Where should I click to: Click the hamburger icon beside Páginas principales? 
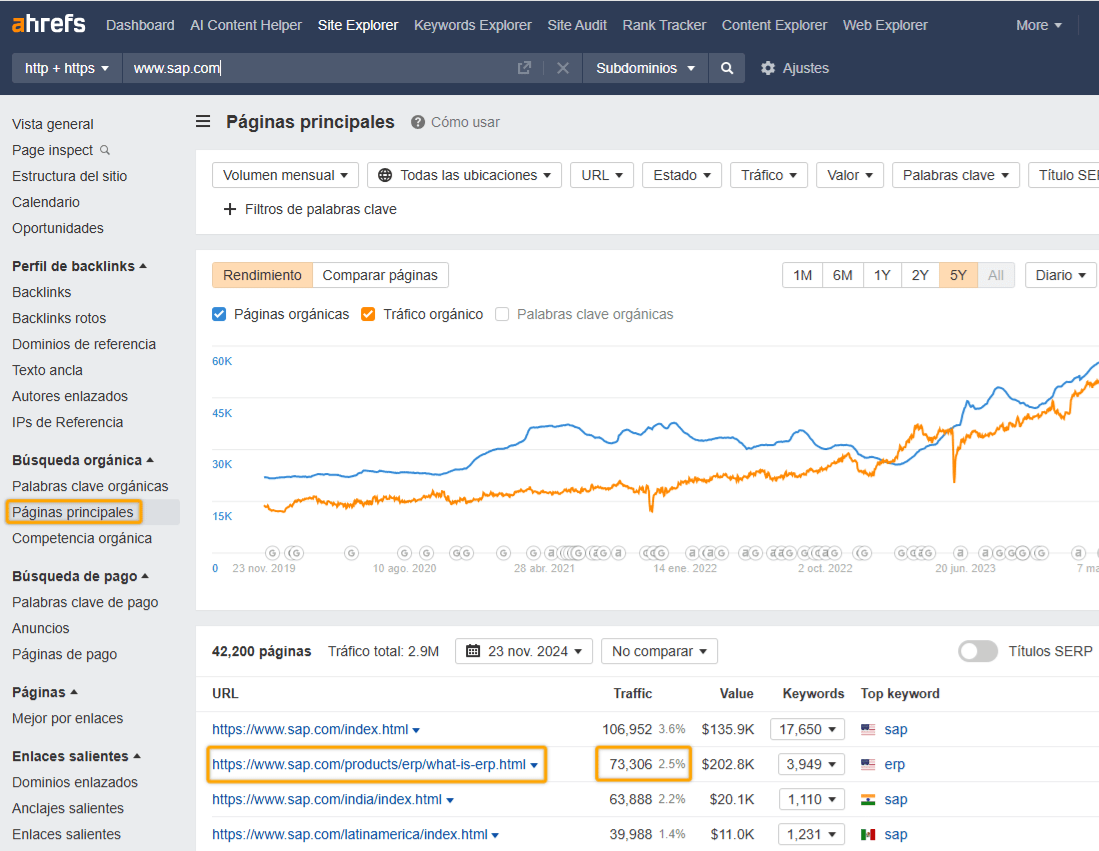(x=203, y=120)
